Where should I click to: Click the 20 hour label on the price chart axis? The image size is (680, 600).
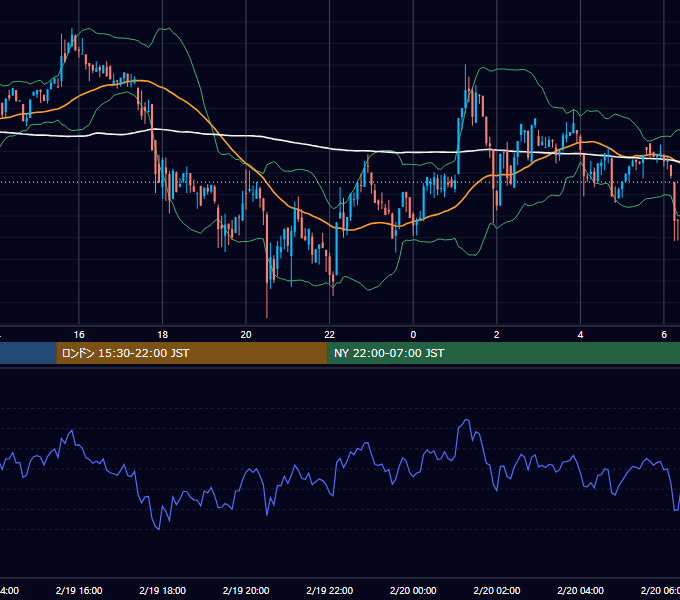point(246,335)
